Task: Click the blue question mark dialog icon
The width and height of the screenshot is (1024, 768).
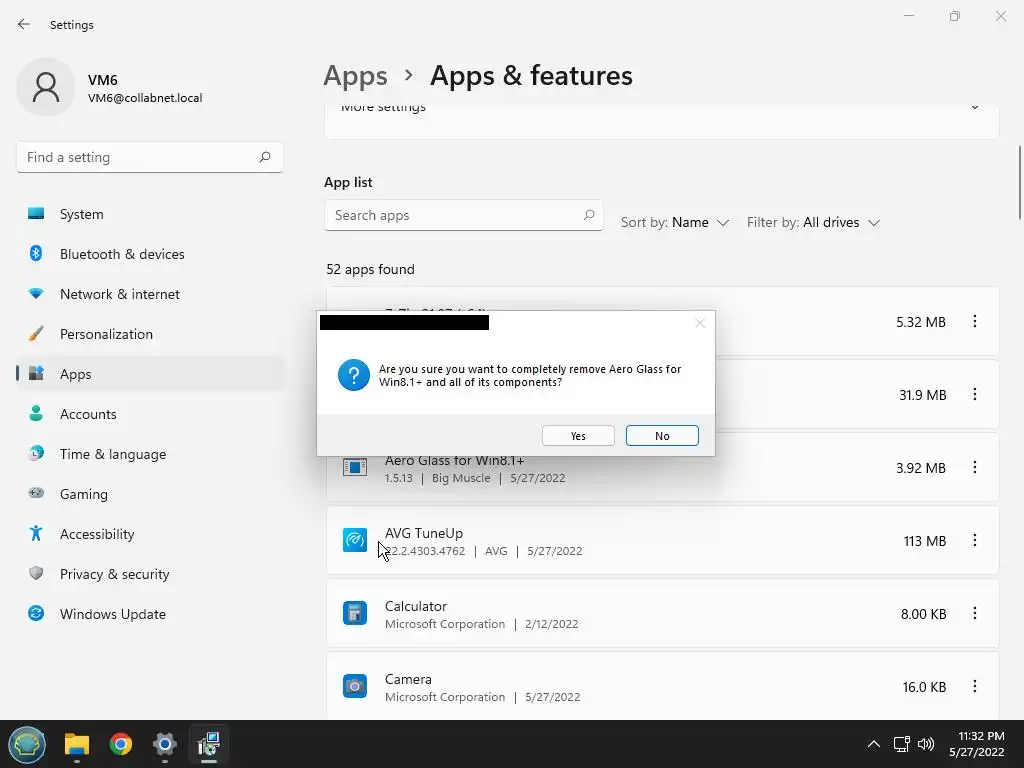Action: click(x=354, y=375)
